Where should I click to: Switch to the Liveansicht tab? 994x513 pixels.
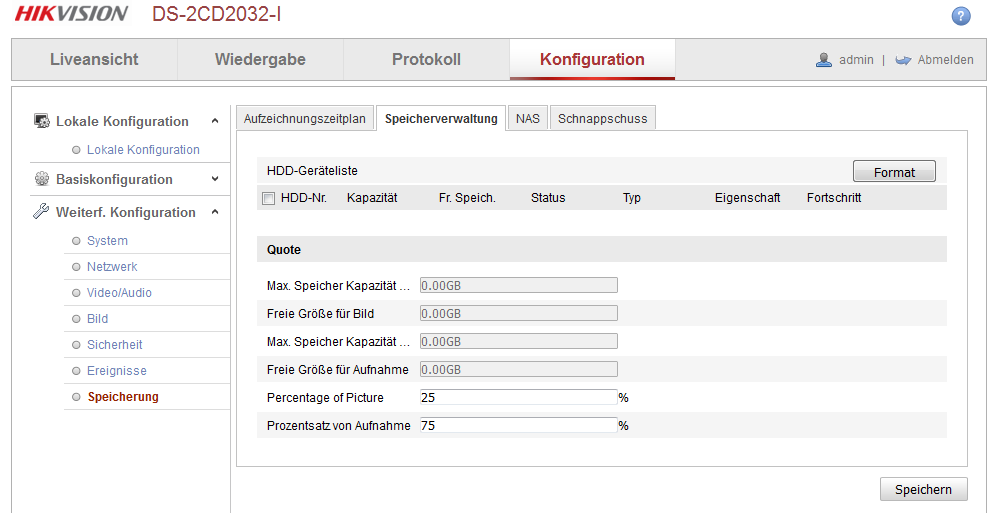coord(94,60)
